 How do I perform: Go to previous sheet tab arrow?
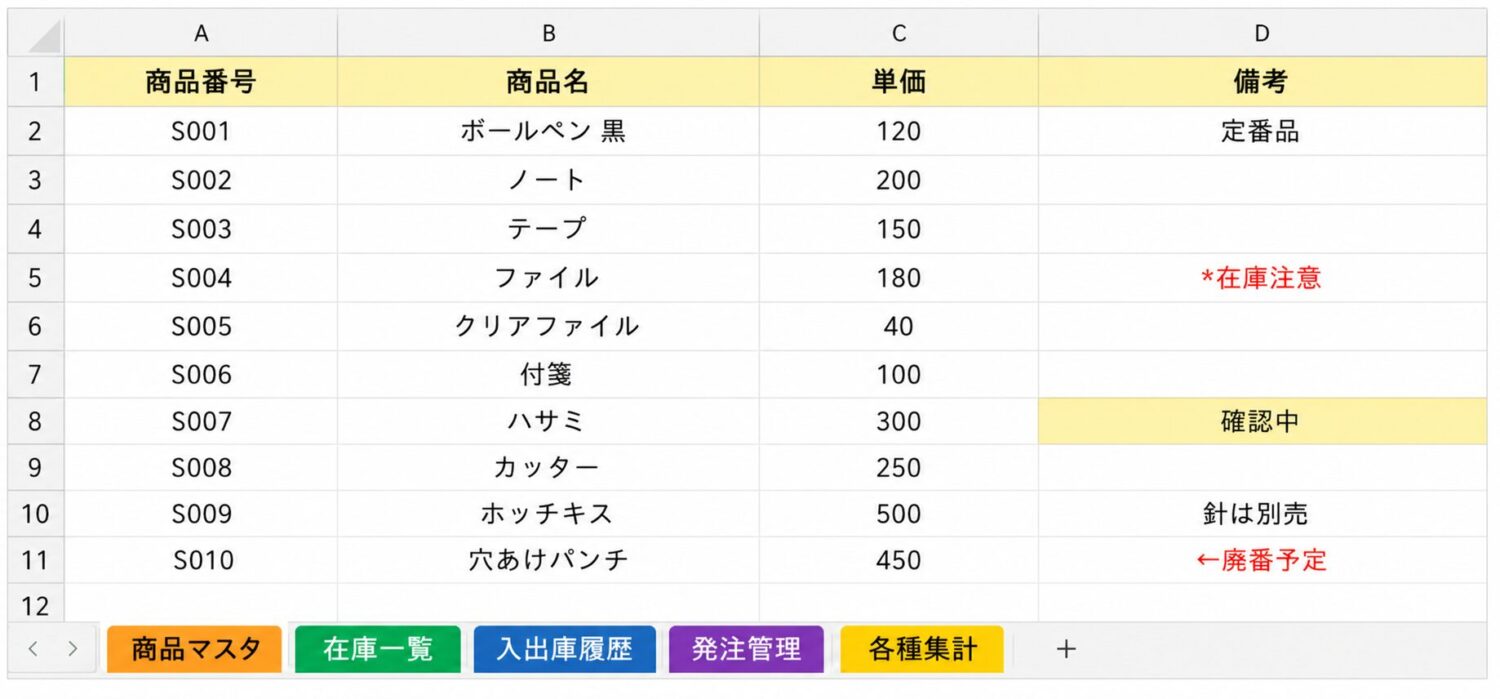click(x=33, y=649)
